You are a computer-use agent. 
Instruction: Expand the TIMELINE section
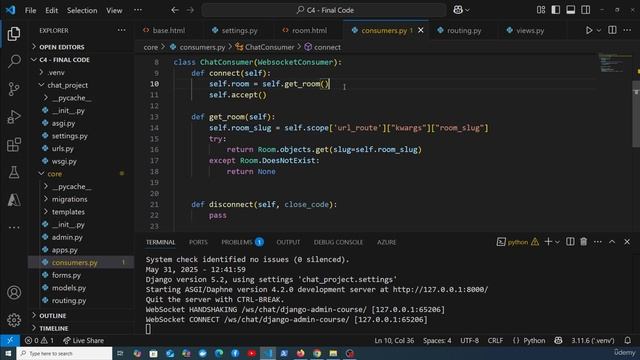click(53, 328)
